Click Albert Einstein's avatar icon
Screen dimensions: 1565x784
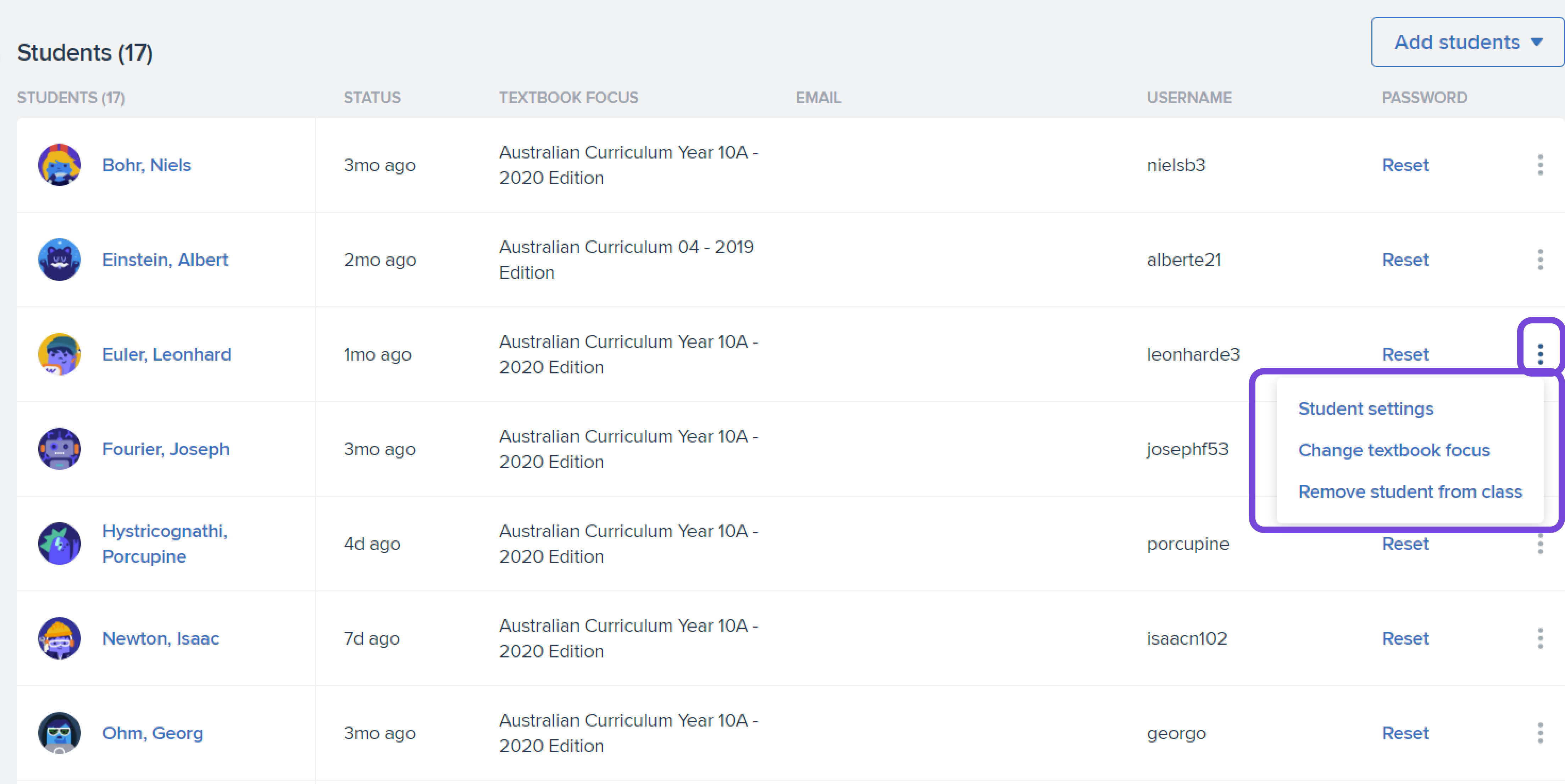tap(60, 259)
